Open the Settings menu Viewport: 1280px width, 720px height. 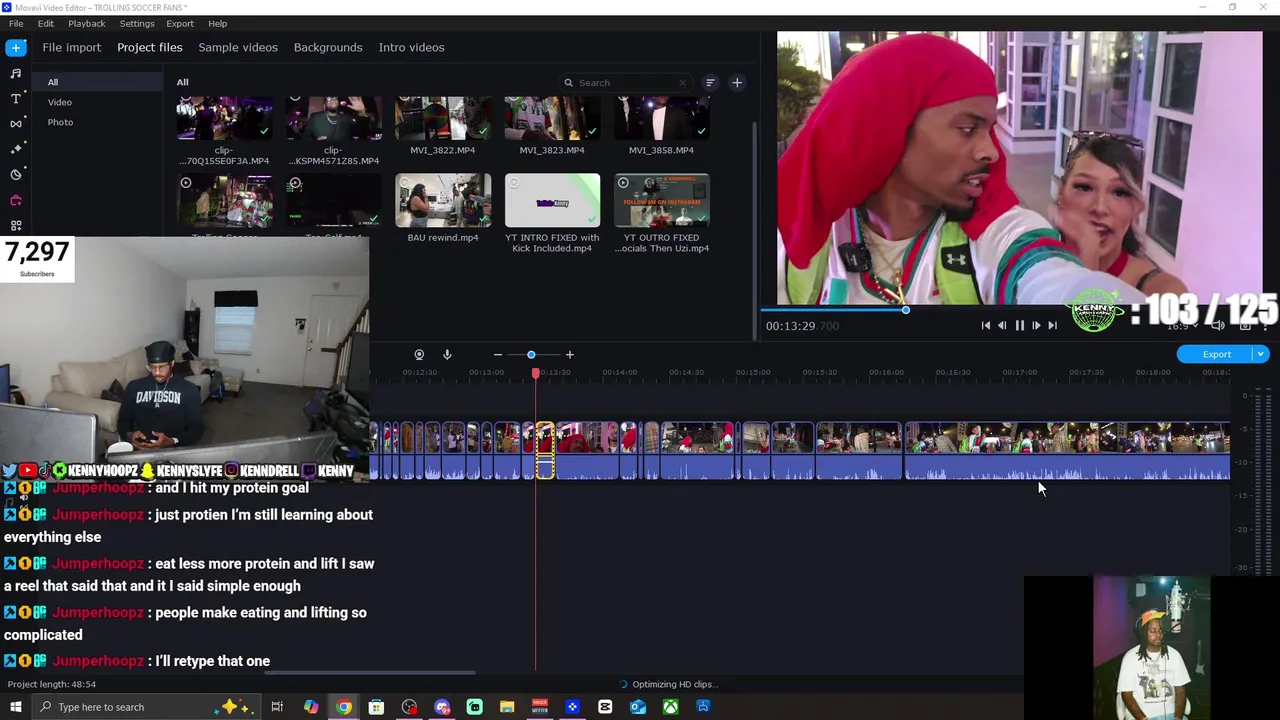(137, 23)
